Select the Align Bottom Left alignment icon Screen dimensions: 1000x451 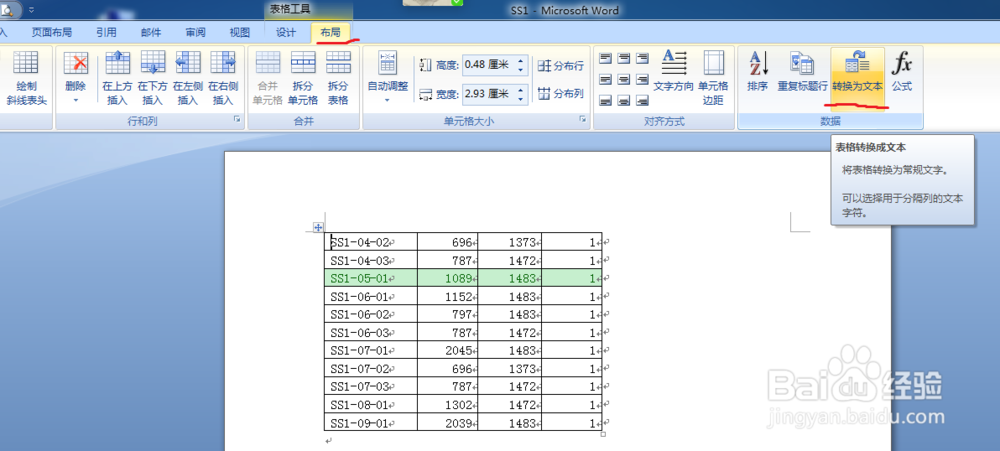[x=605, y=100]
